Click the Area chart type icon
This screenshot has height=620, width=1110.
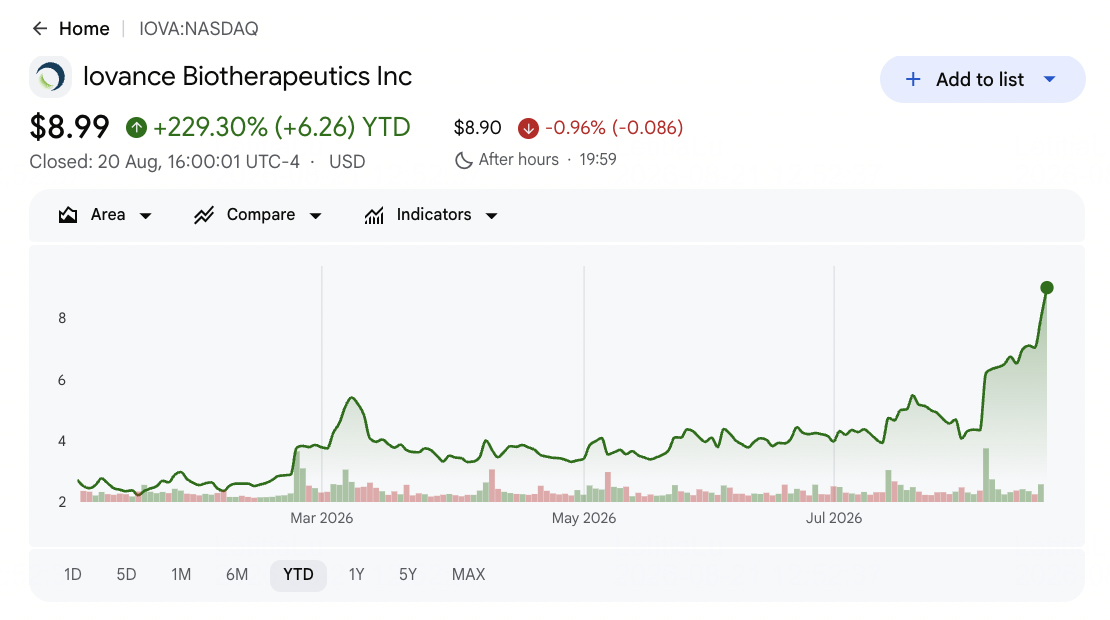[68, 215]
